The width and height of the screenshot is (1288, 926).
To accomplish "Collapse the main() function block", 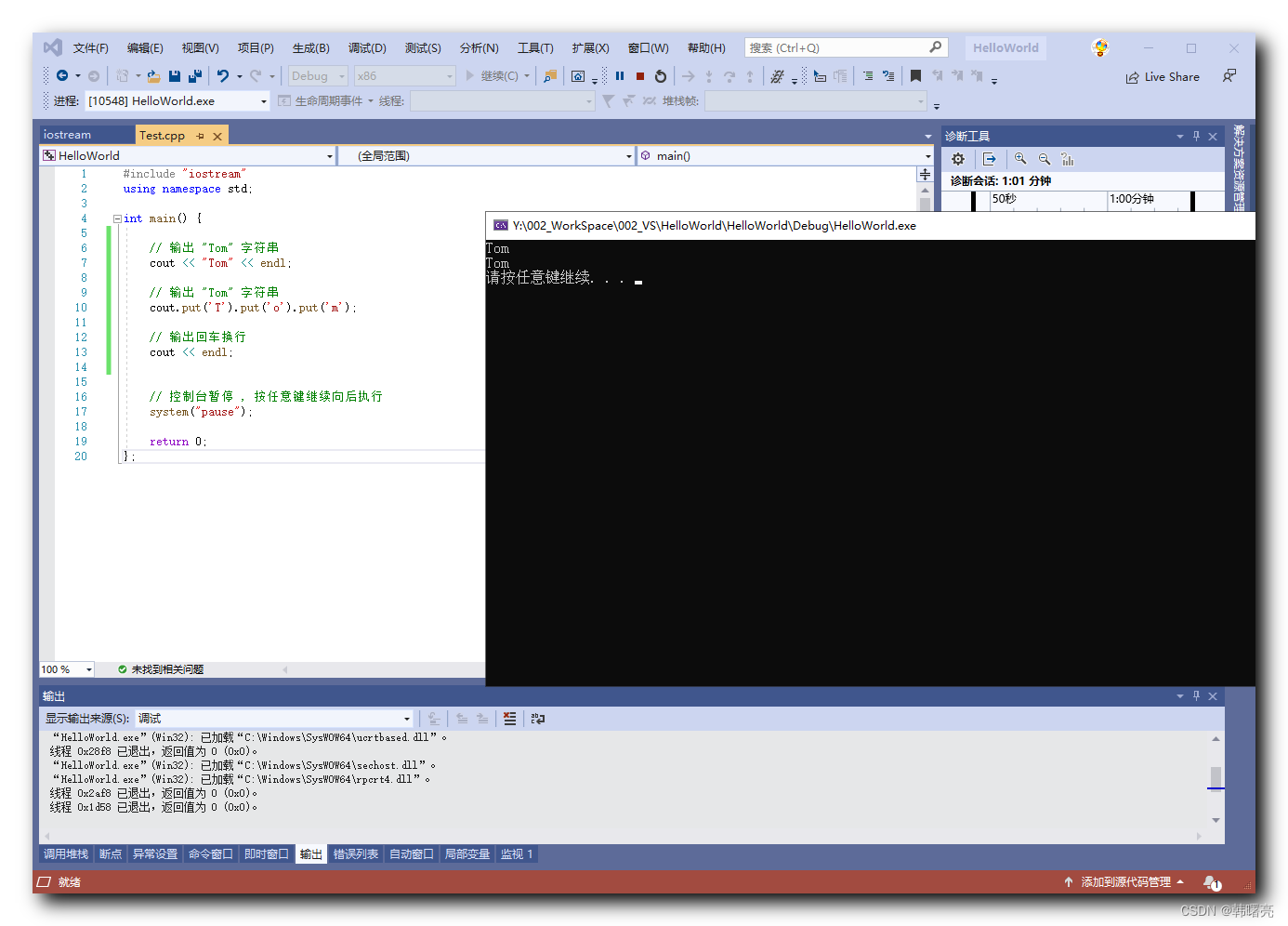I will (117, 218).
